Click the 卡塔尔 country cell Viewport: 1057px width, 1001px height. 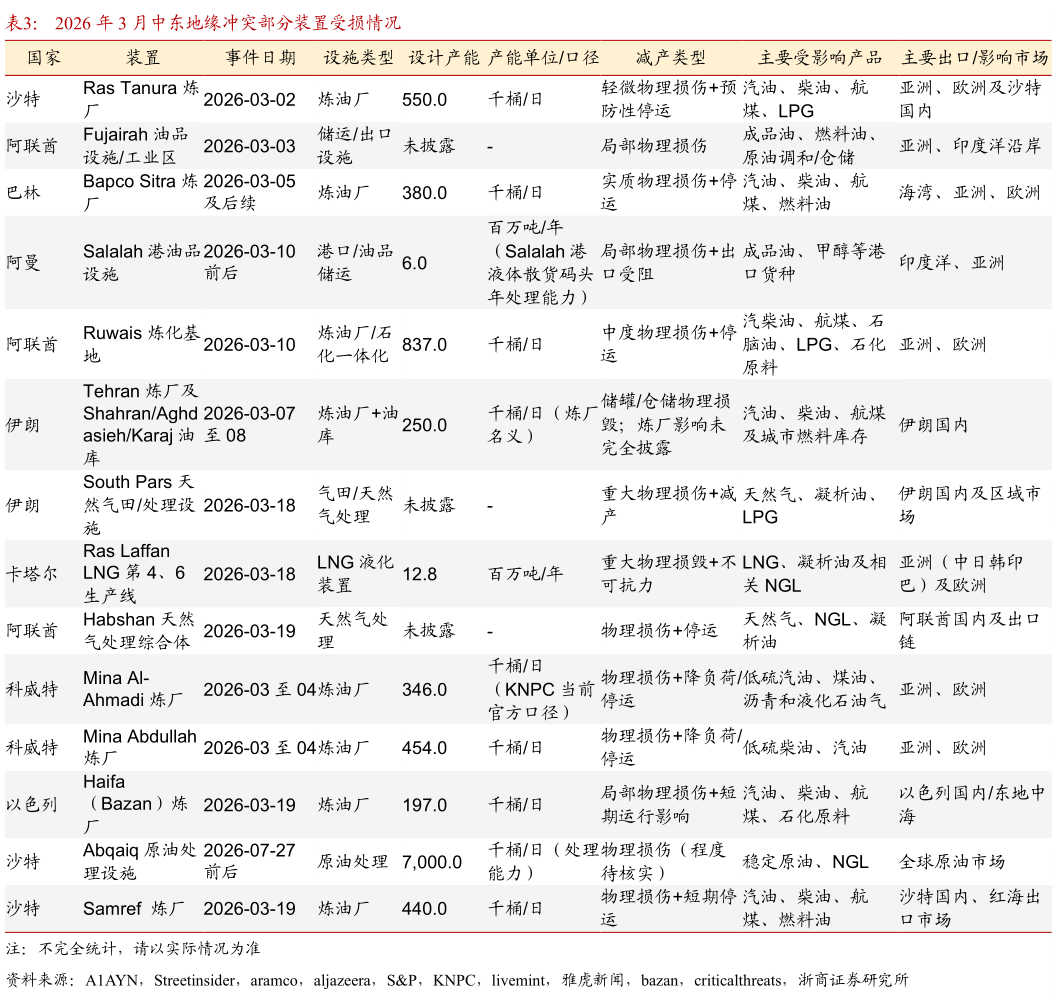click(x=32, y=574)
